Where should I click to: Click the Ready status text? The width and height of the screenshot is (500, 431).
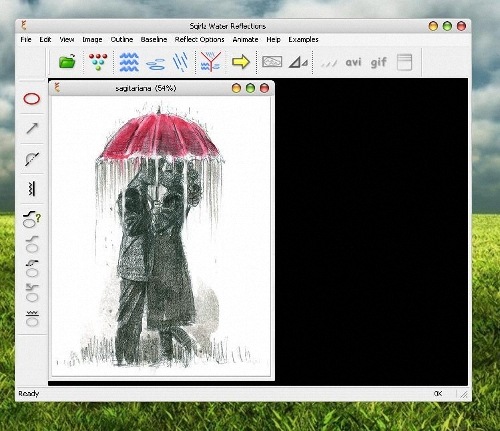click(29, 394)
